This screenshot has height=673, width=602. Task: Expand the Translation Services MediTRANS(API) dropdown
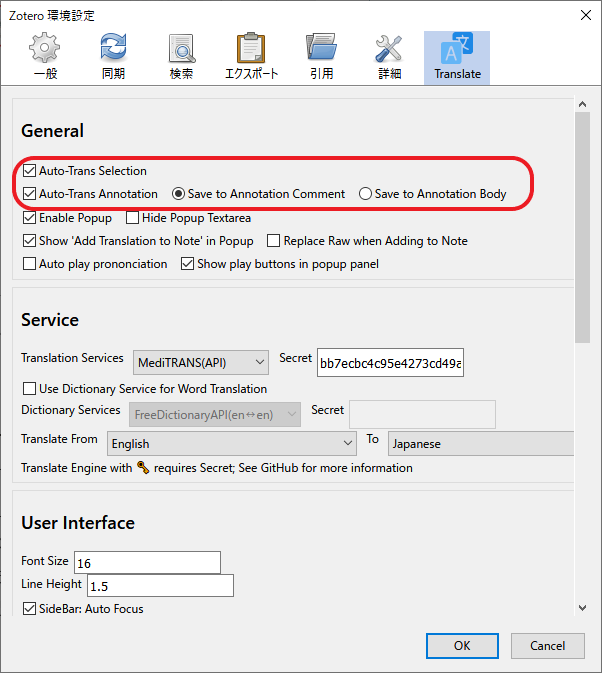201,363
